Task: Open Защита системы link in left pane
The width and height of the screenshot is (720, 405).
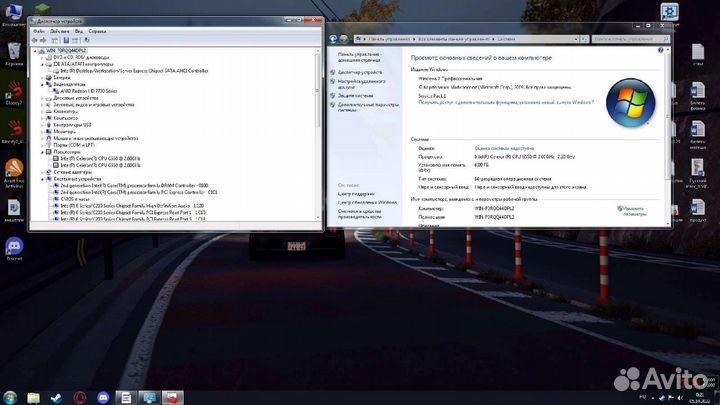Action: click(357, 94)
